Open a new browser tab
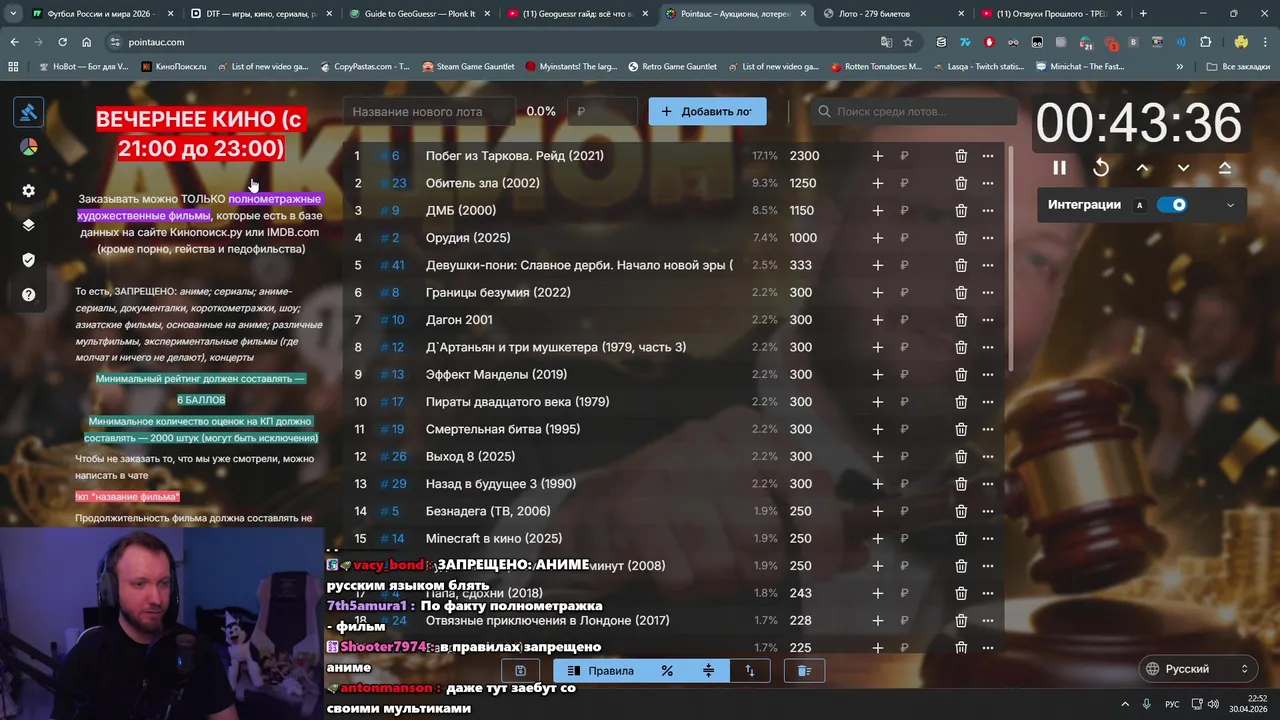Screen dimensions: 1280x720 coord(1143,14)
